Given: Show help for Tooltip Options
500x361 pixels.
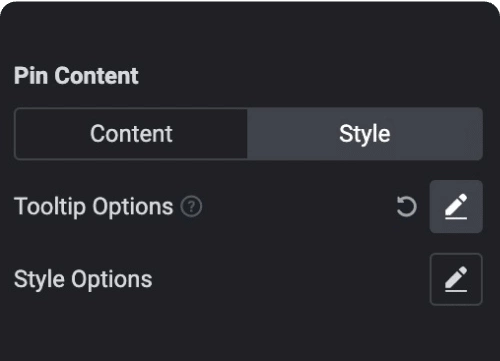Looking at the screenshot, I should 191,207.
